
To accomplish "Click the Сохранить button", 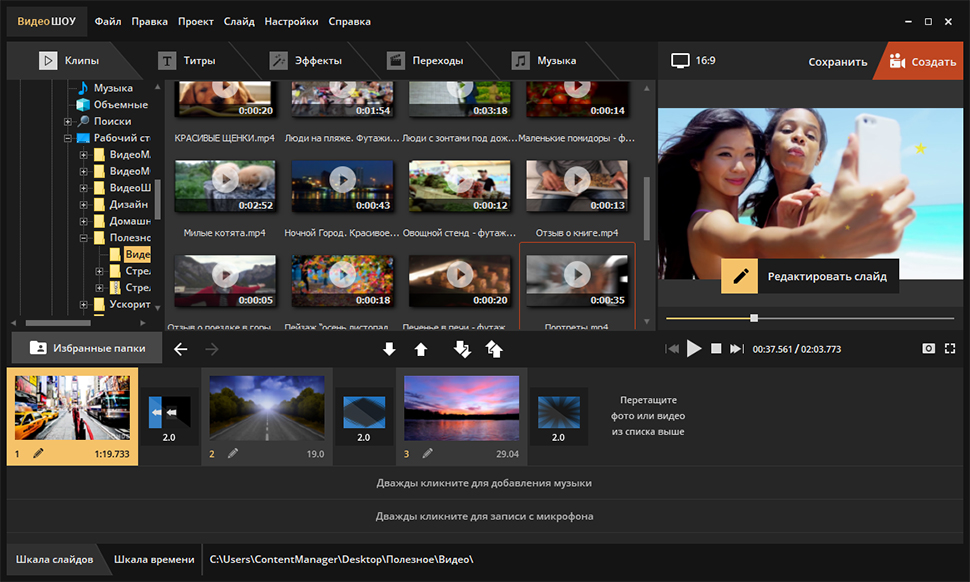I will click(x=838, y=62).
